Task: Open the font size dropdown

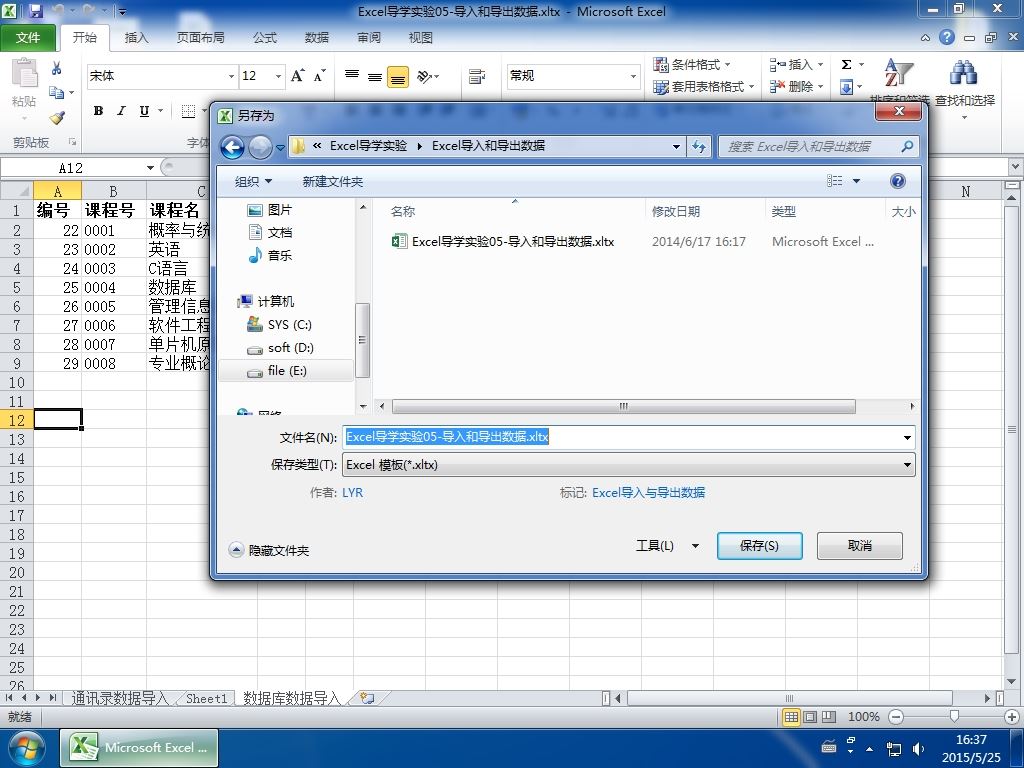Action: click(x=278, y=76)
